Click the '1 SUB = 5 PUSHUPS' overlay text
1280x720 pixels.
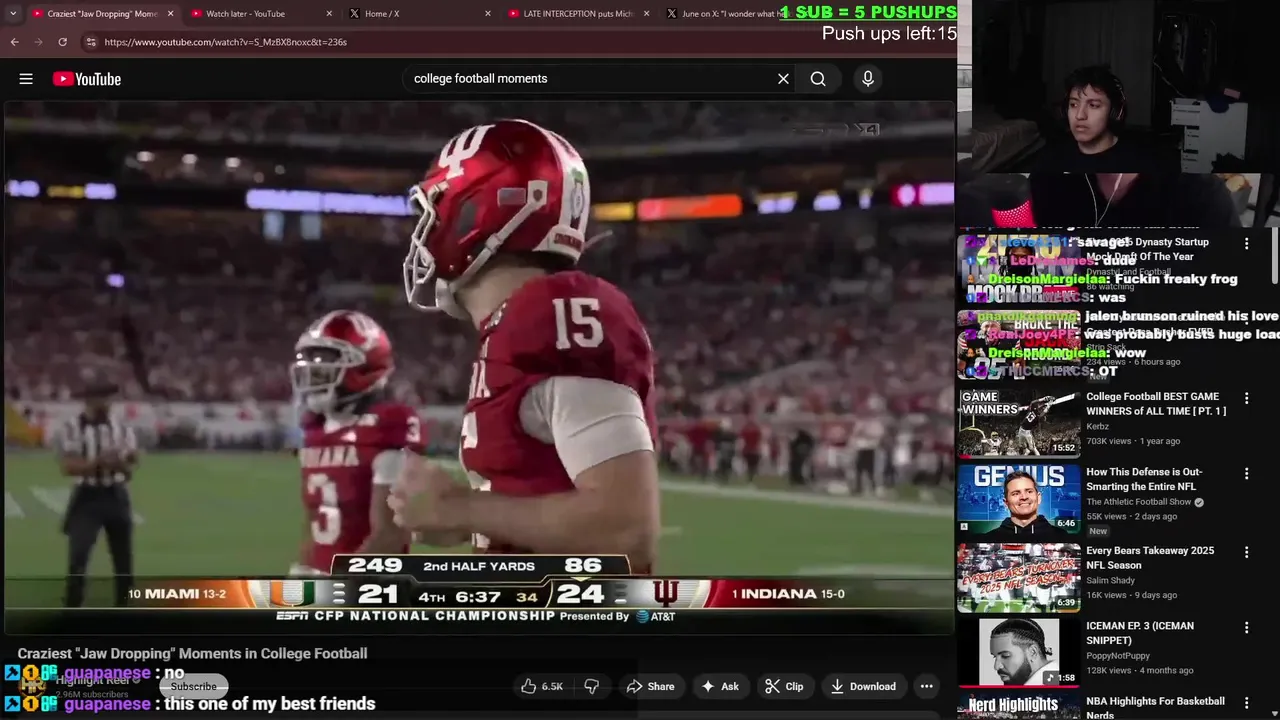(x=869, y=12)
